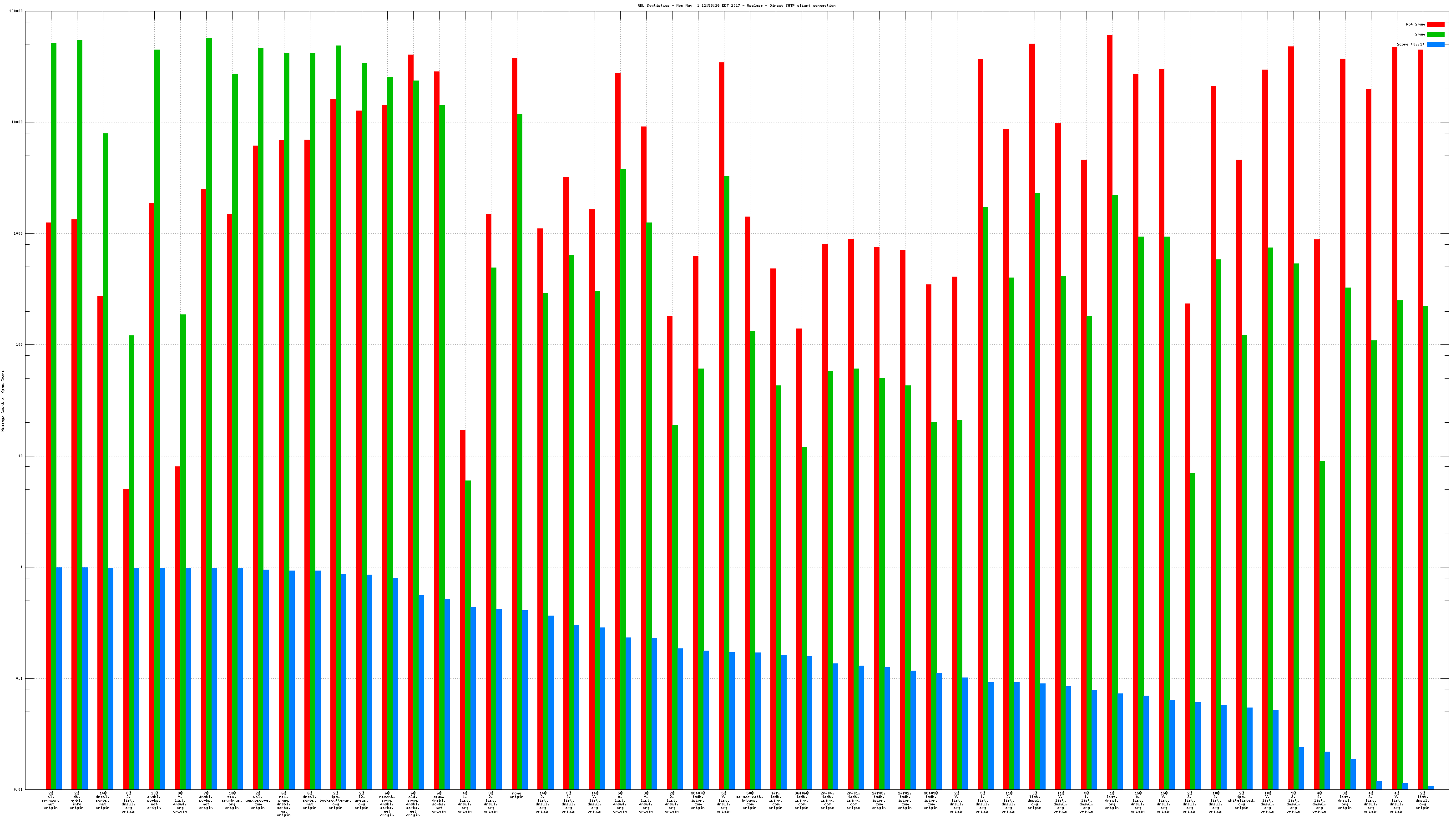Click the ubl.unsubscore.com origin axis label
This screenshot has width=1456, height=819.
(x=258, y=800)
